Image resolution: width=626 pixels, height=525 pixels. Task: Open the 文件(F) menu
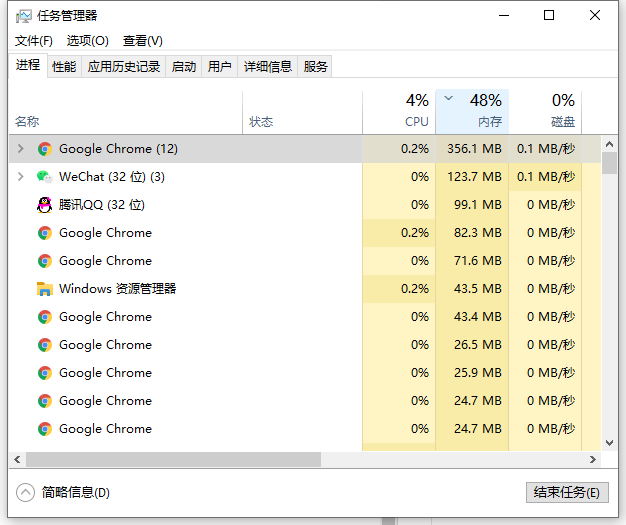[34, 41]
